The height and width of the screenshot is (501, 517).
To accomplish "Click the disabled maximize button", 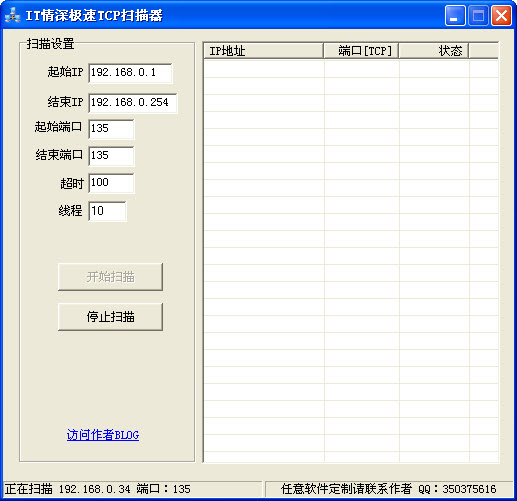I will point(478,15).
